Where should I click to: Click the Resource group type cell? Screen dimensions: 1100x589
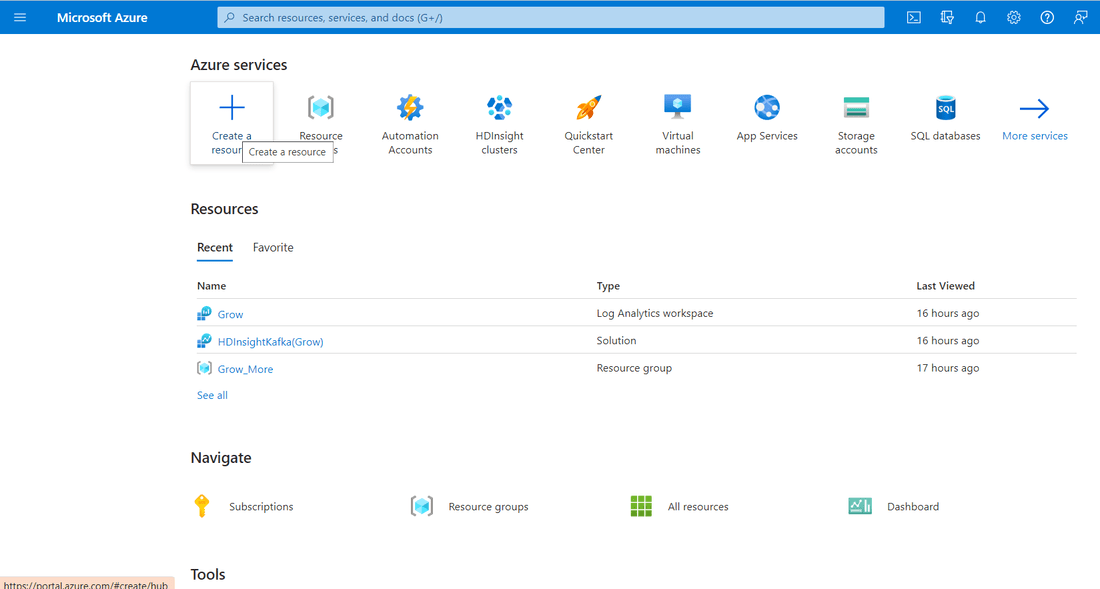point(634,368)
